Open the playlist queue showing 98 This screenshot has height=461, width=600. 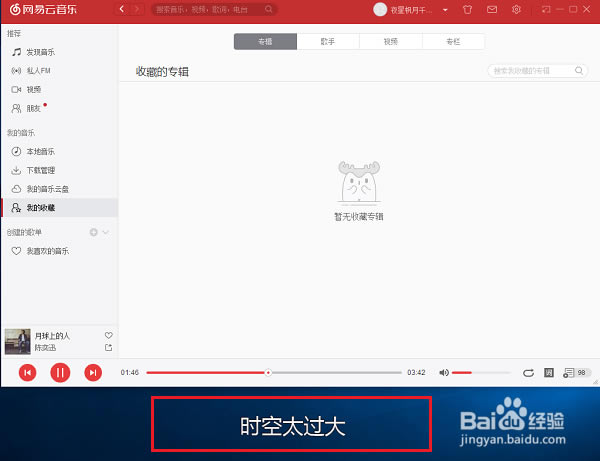point(577,373)
